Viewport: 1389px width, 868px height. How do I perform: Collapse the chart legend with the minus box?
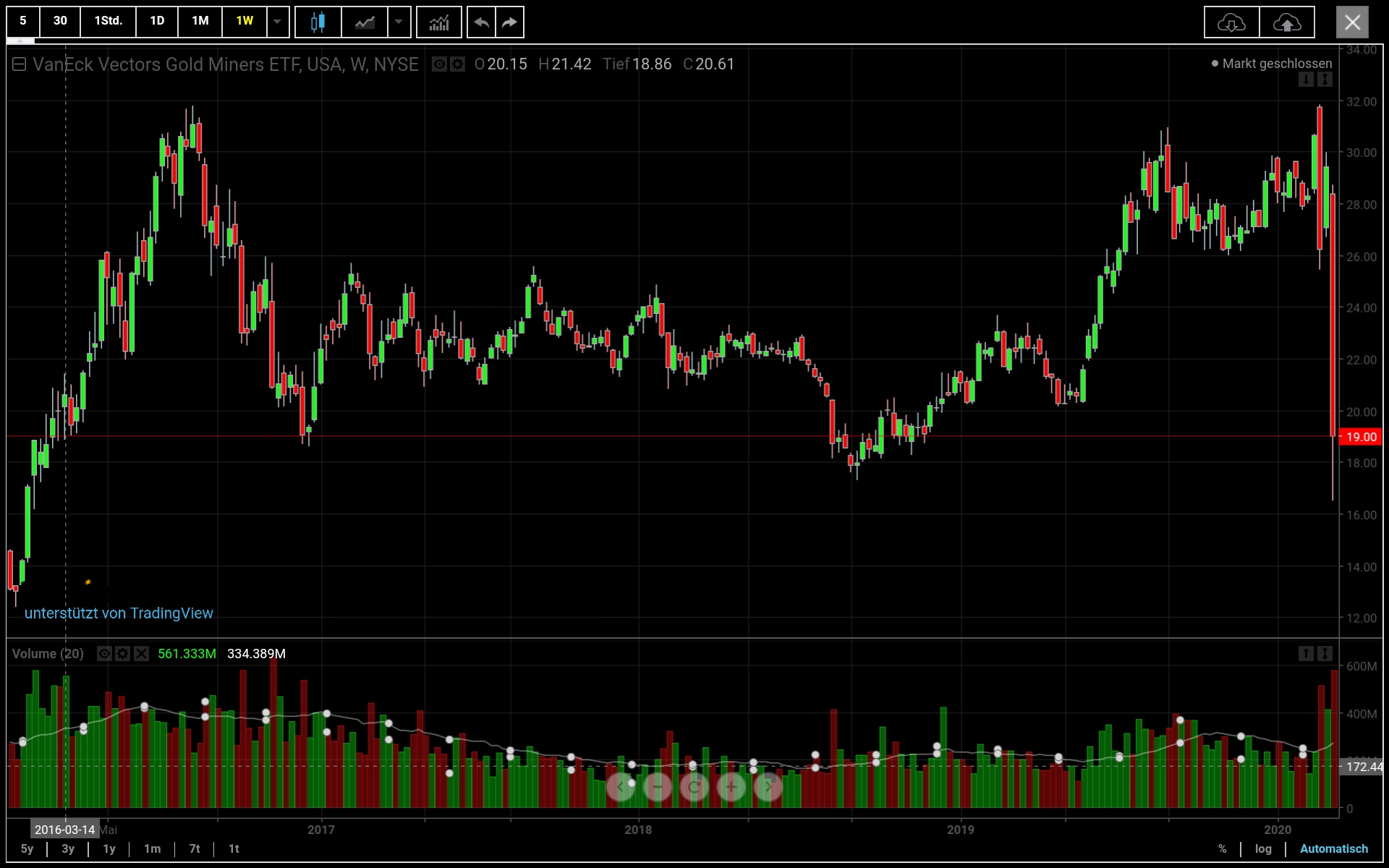pos(20,64)
